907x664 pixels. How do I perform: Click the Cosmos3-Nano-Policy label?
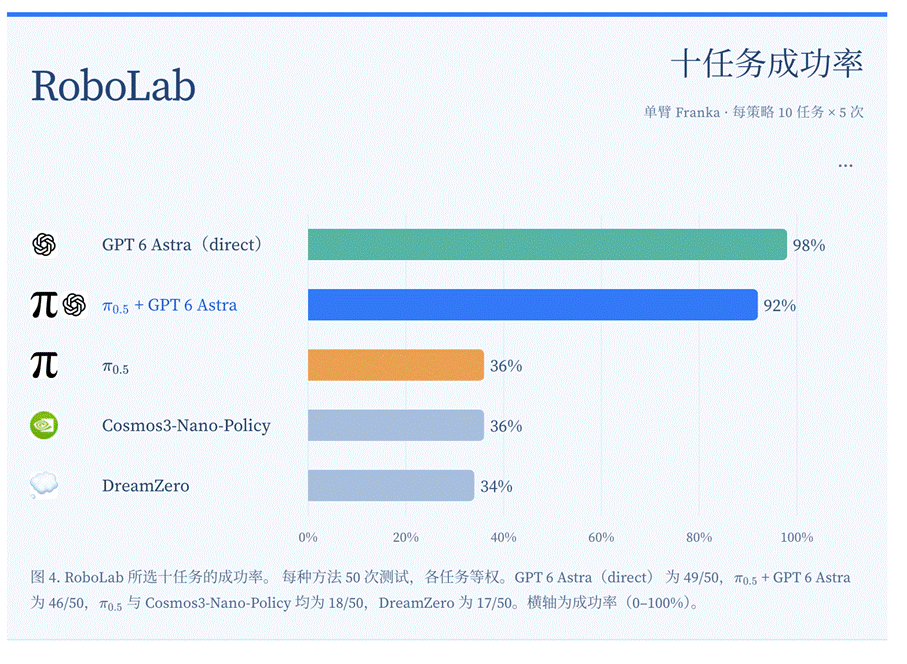pyautogui.click(x=186, y=426)
